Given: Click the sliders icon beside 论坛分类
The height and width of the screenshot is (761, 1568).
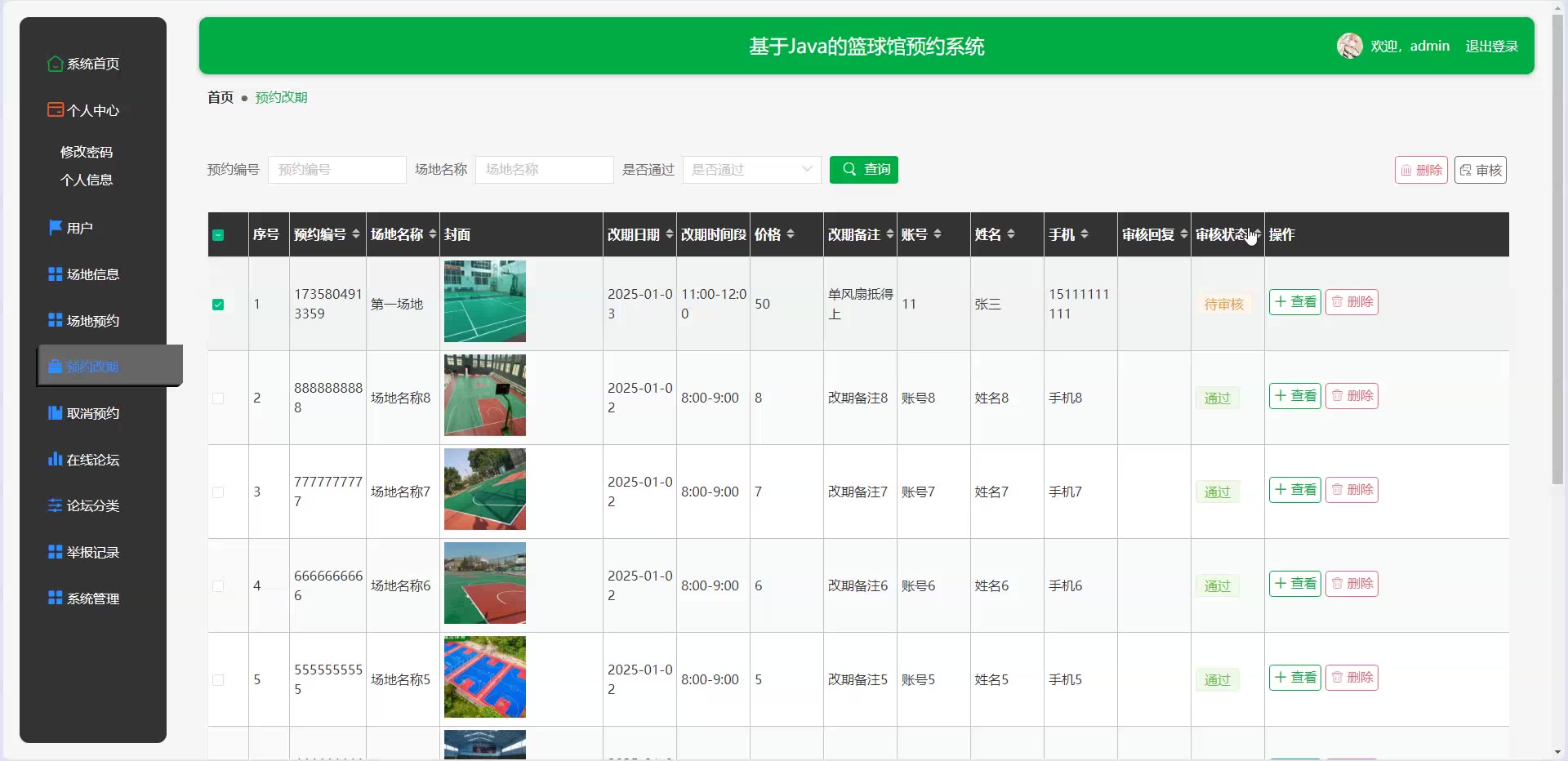Looking at the screenshot, I should click(55, 505).
